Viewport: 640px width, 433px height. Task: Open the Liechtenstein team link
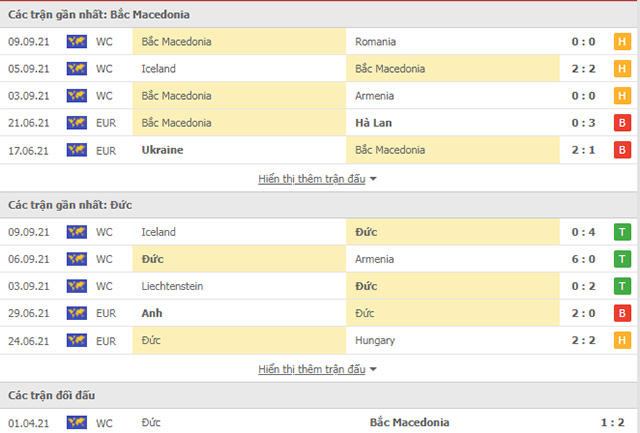pyautogui.click(x=173, y=286)
